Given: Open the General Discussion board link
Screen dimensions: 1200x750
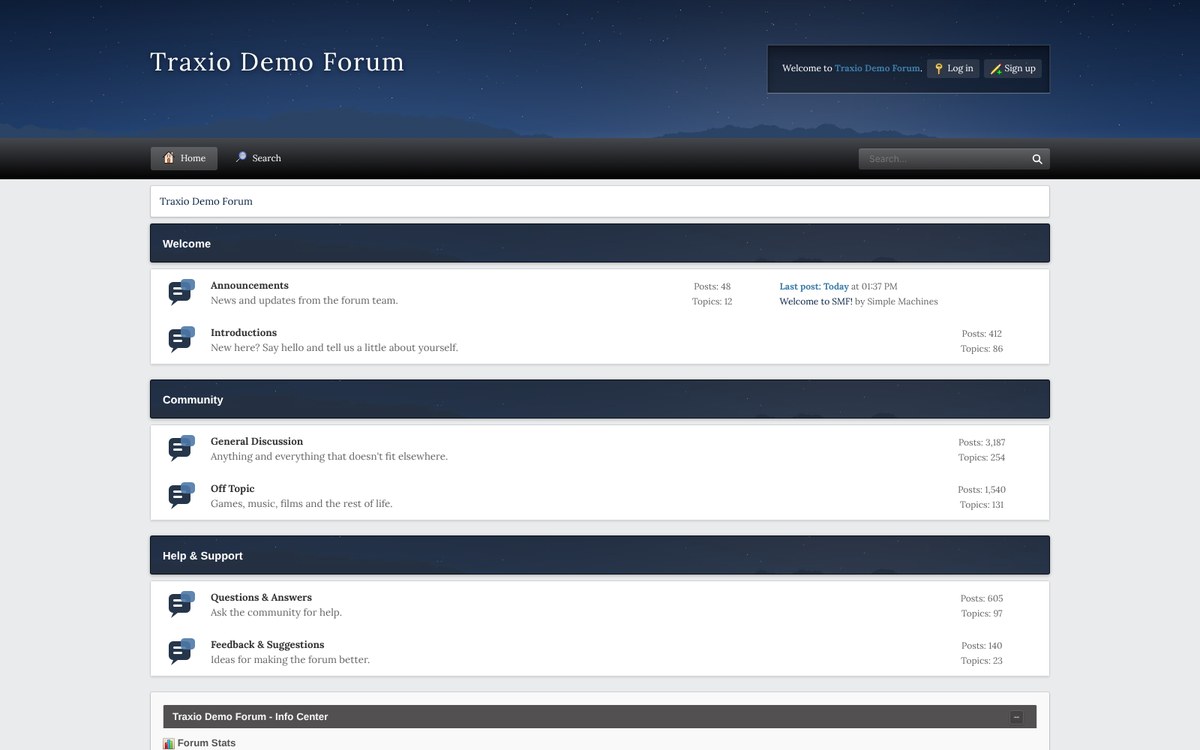Looking at the screenshot, I should coord(257,441).
